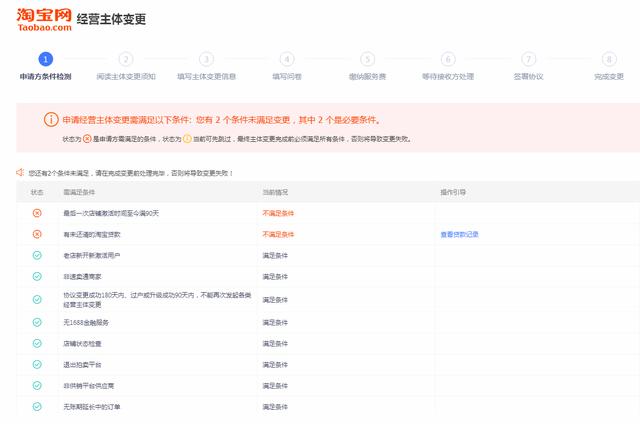Click the green check for 协议变更成功180天内 row

point(37,300)
